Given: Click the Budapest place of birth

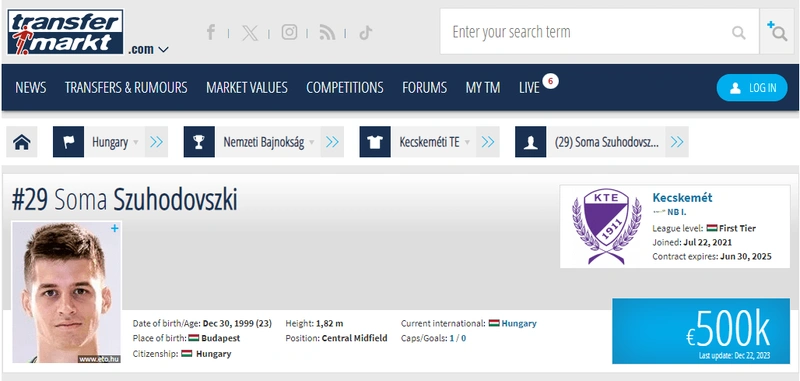Looking at the screenshot, I should [x=220, y=338].
